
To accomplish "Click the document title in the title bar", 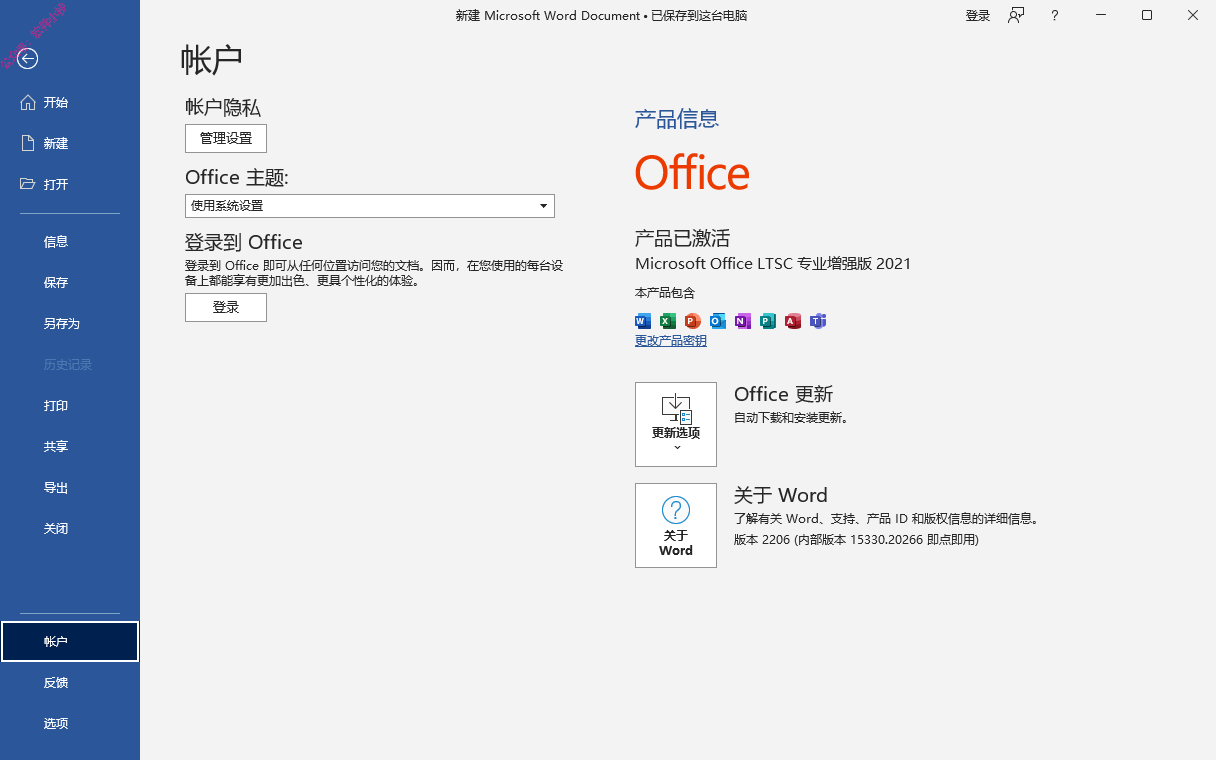I will pyautogui.click(x=601, y=15).
